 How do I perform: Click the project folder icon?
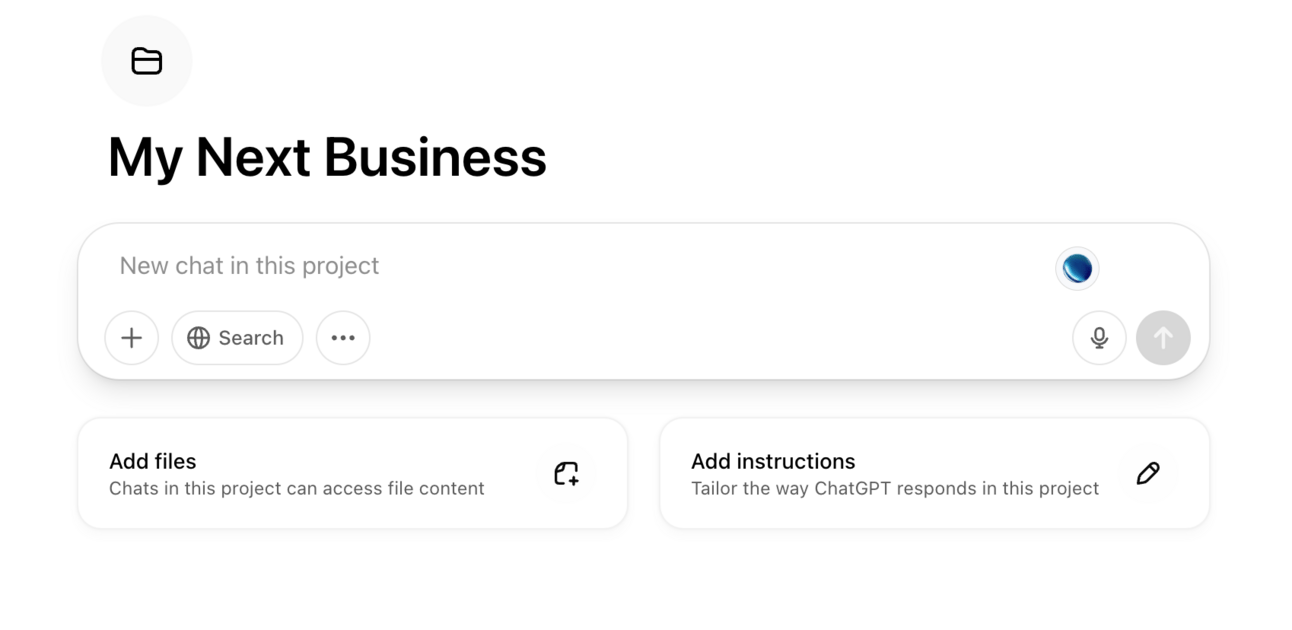pos(147,61)
